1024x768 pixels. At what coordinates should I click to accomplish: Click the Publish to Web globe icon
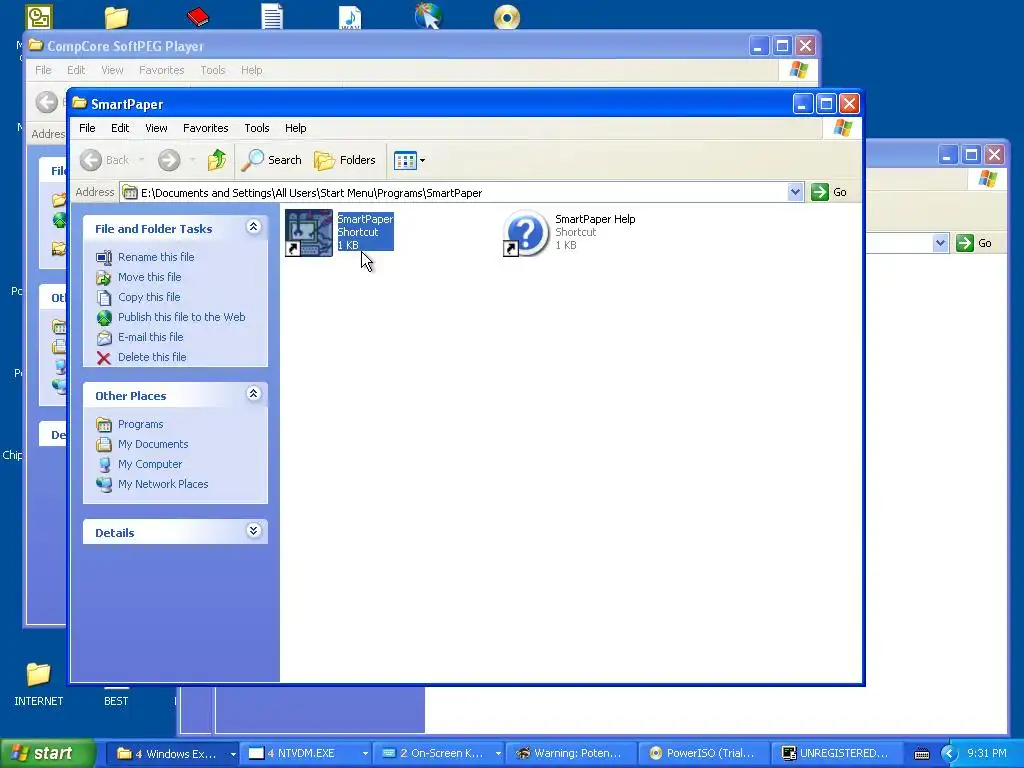(x=104, y=317)
